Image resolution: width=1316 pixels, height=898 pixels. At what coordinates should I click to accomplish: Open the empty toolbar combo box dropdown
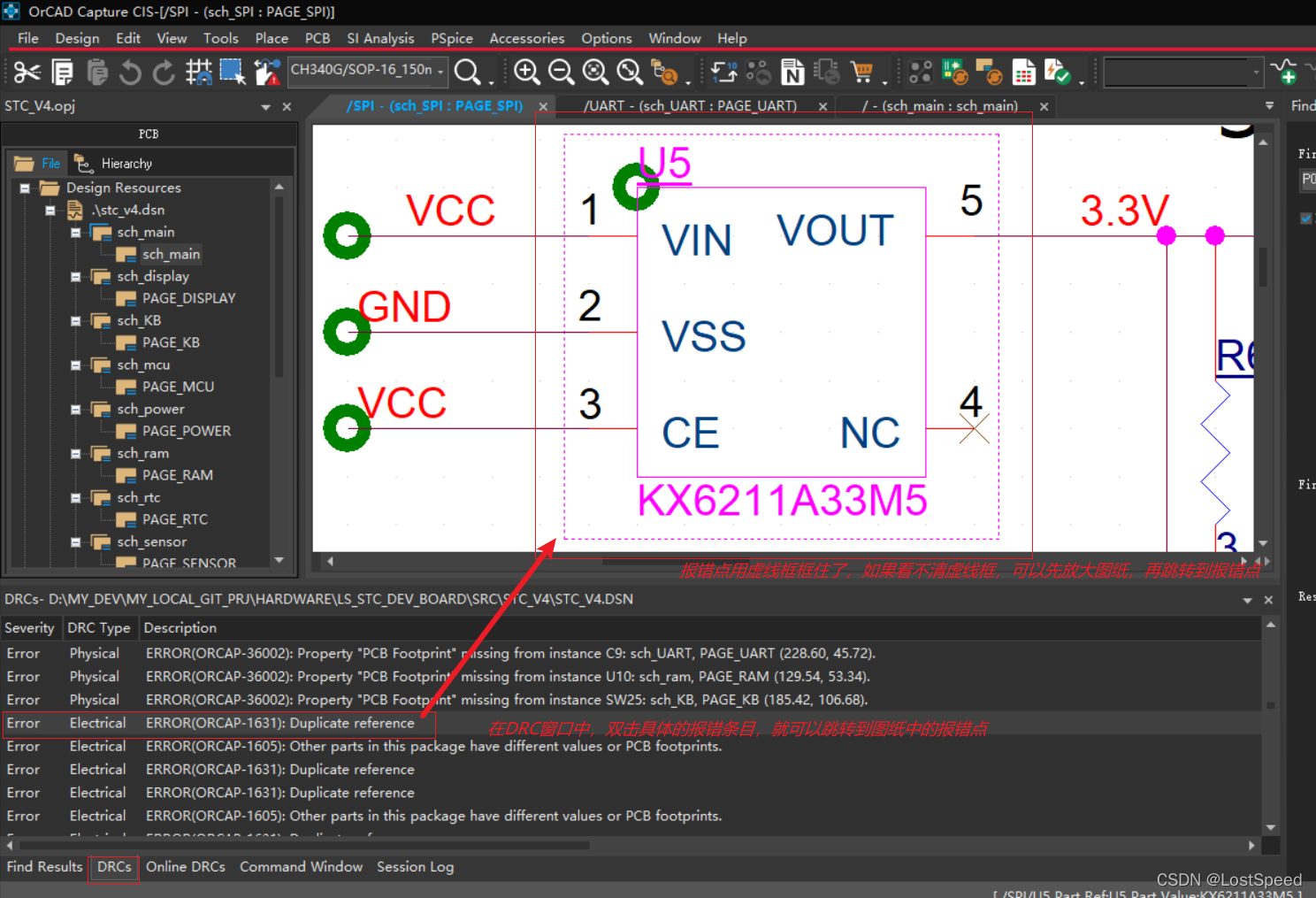tap(1255, 73)
